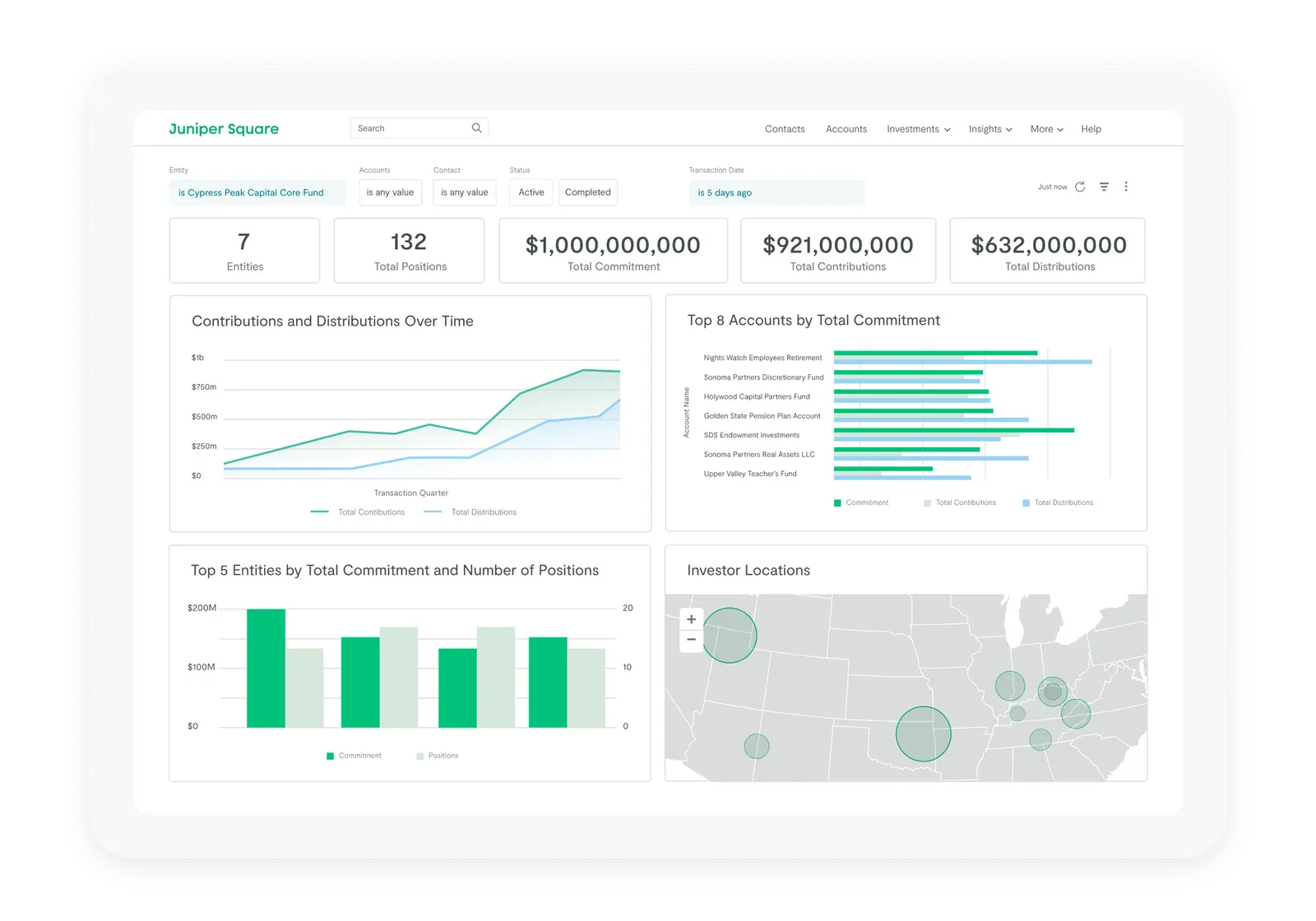This screenshot has height=921, width=1316.
Task: Toggle Total Contributions in the line chart legend
Action: 358,511
